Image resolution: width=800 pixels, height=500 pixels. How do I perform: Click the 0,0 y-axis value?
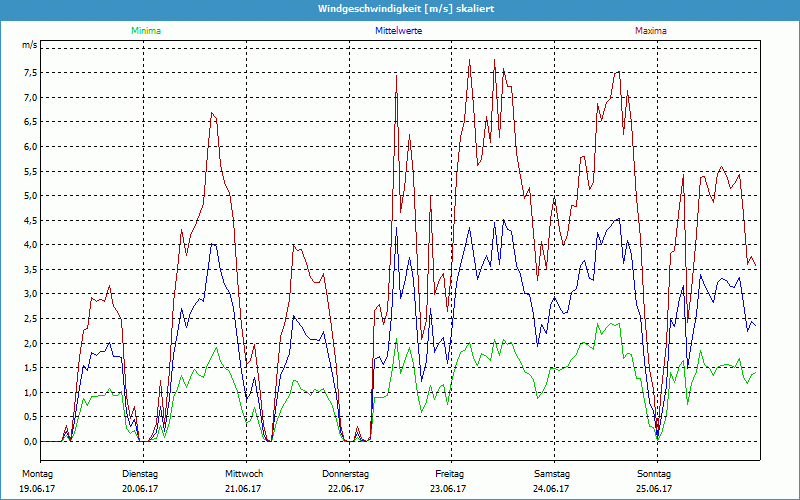click(31, 442)
